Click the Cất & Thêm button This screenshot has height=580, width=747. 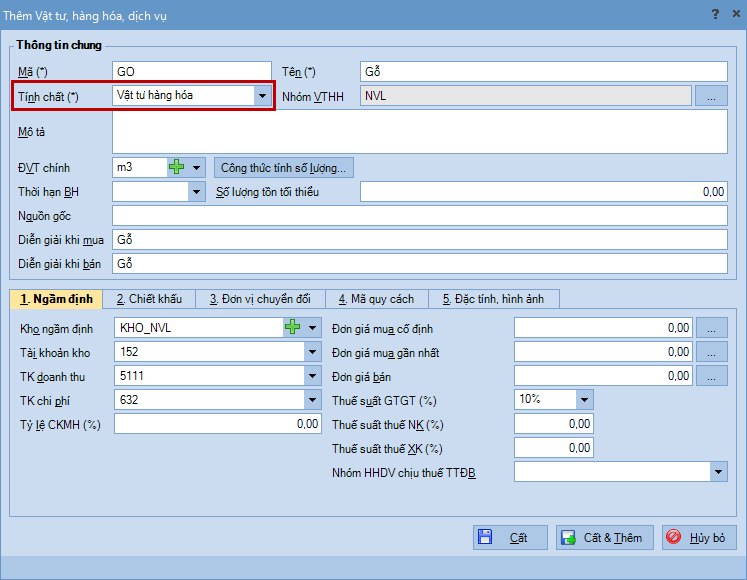tap(605, 537)
